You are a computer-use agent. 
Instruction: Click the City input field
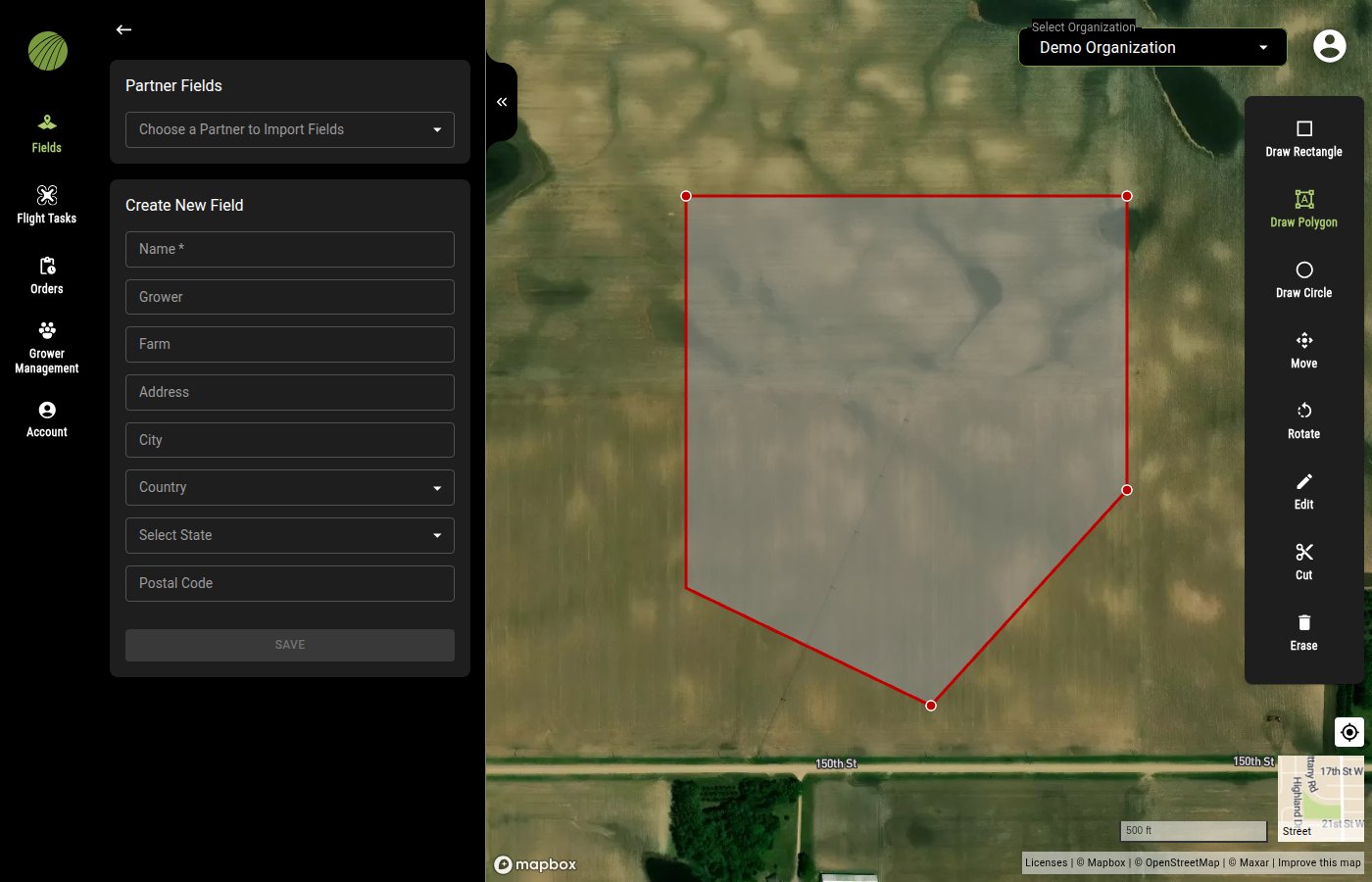click(290, 440)
